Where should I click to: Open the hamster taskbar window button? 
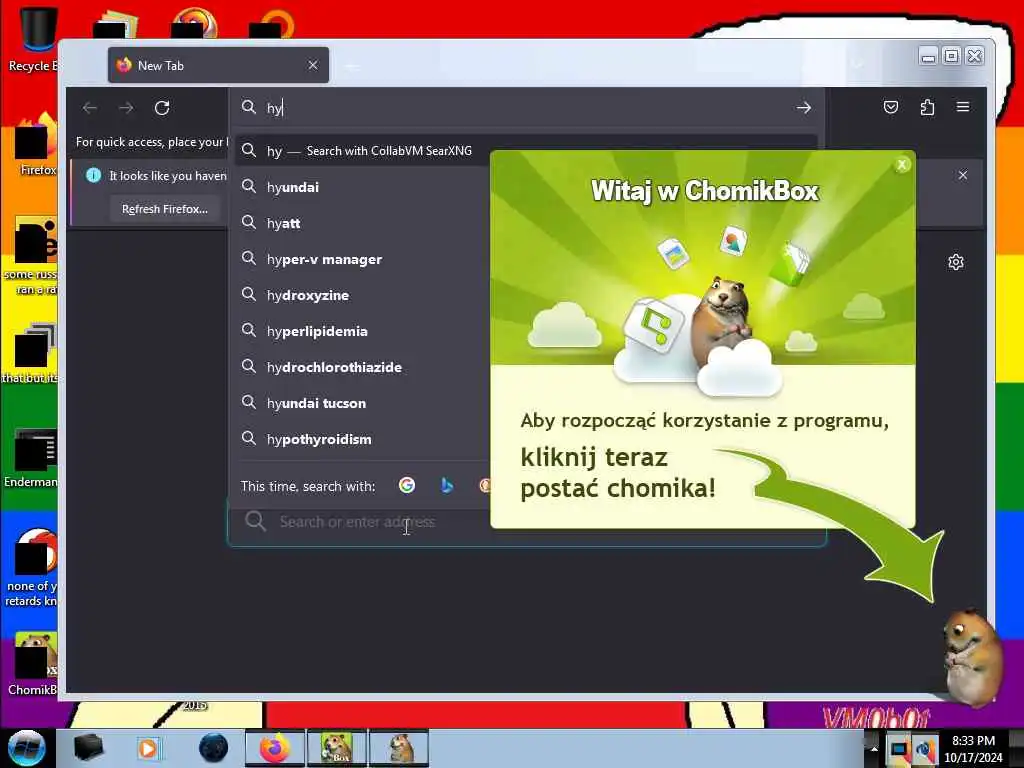click(x=399, y=748)
